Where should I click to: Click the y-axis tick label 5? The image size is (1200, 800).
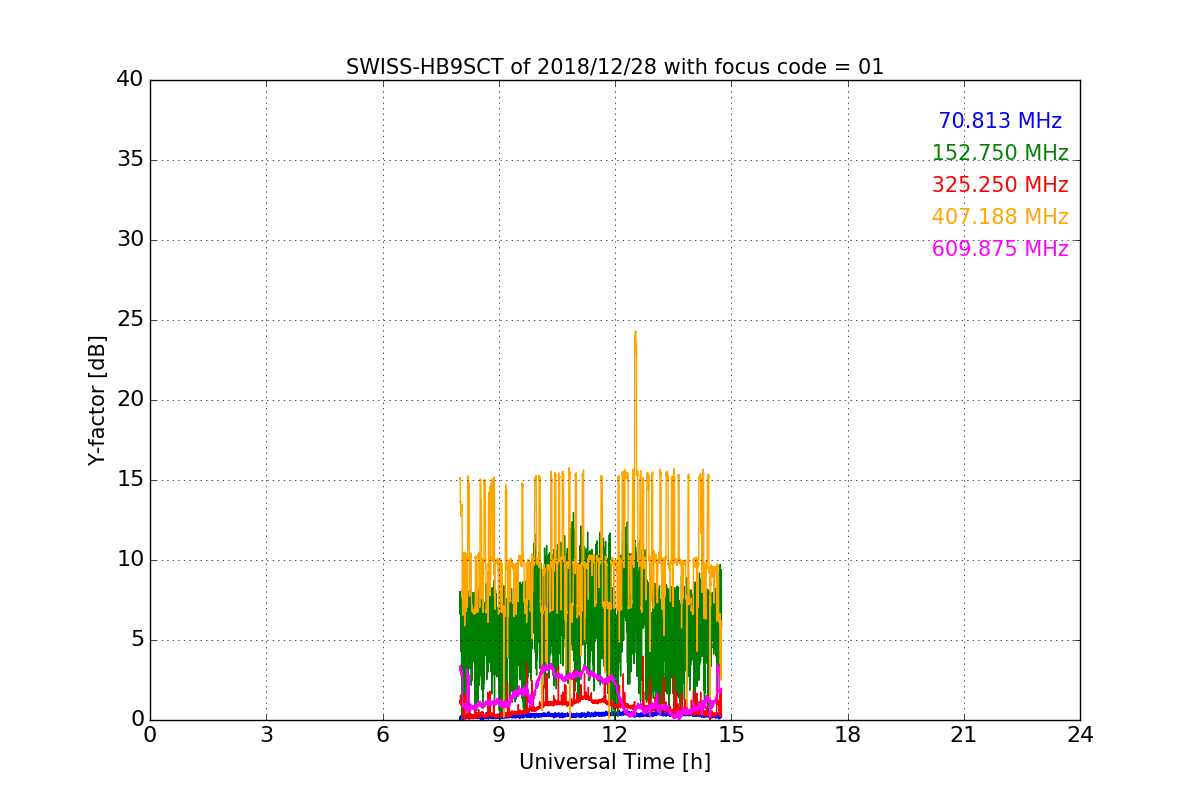click(136, 640)
